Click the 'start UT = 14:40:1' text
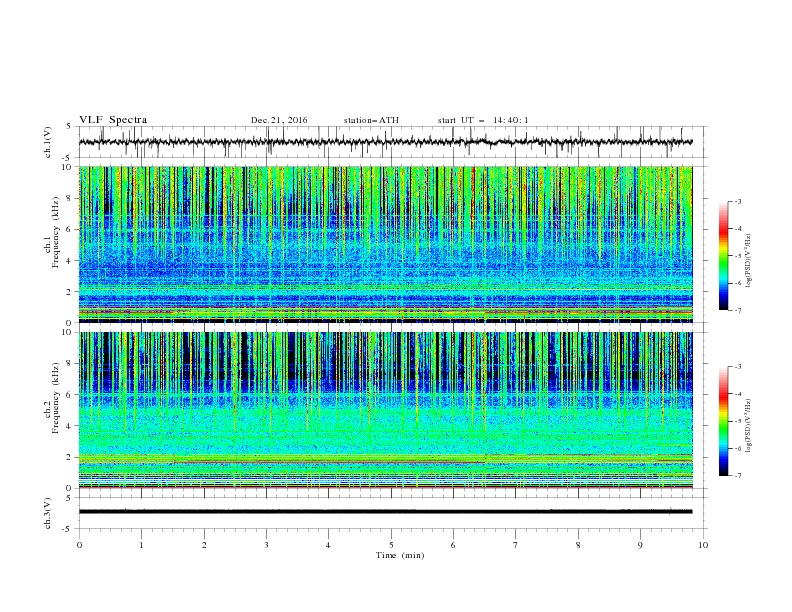This screenshot has height=612, width=792. (483, 120)
